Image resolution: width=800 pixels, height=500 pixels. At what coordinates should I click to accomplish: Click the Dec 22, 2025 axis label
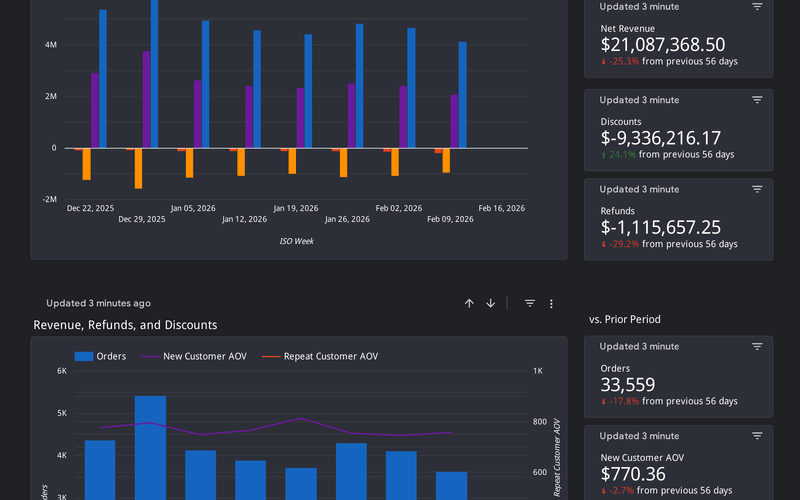click(91, 208)
